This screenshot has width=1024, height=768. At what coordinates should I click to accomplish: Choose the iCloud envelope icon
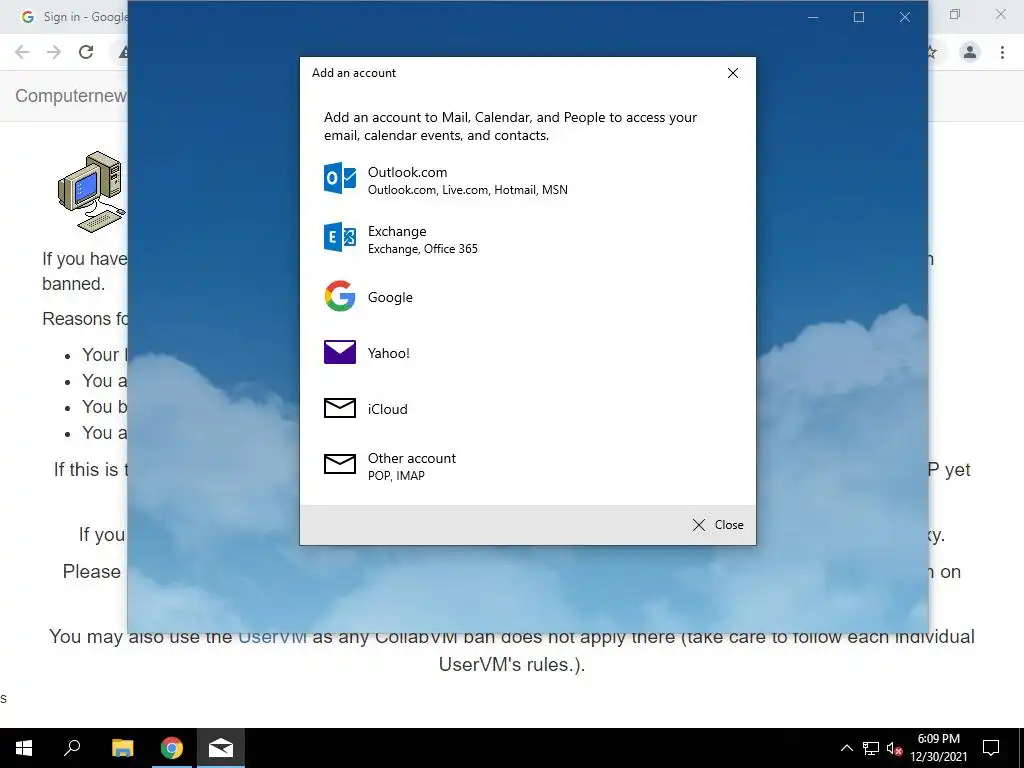click(340, 408)
